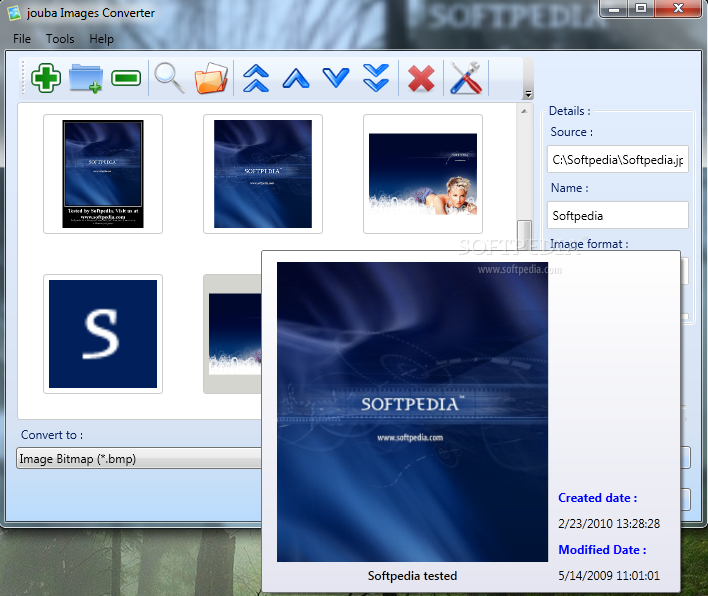
Task: Open the Convert to format dropdown
Action: 139,459
